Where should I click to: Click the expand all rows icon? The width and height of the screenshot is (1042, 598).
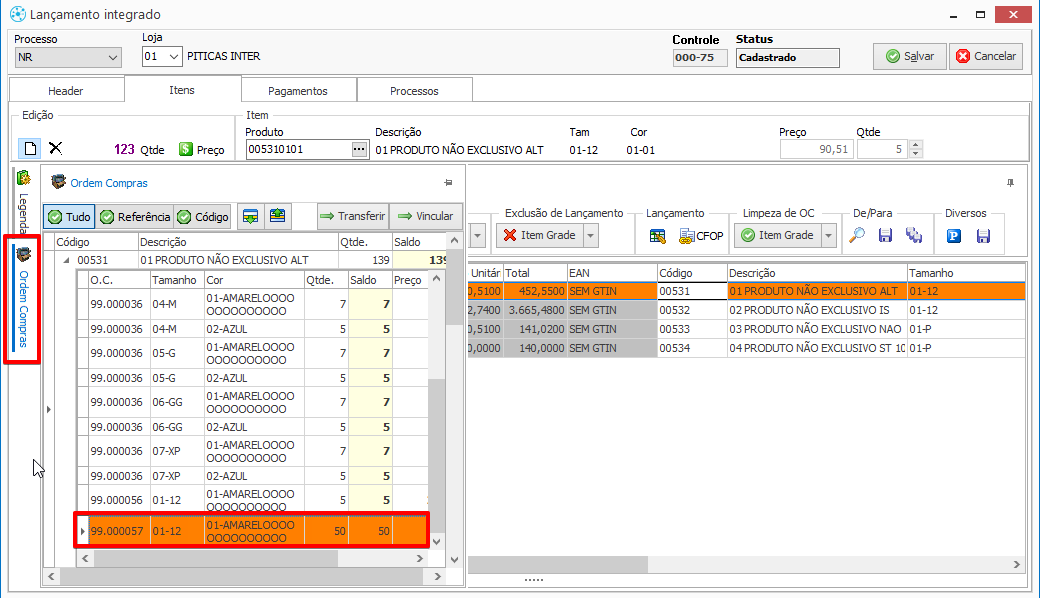pos(251,216)
